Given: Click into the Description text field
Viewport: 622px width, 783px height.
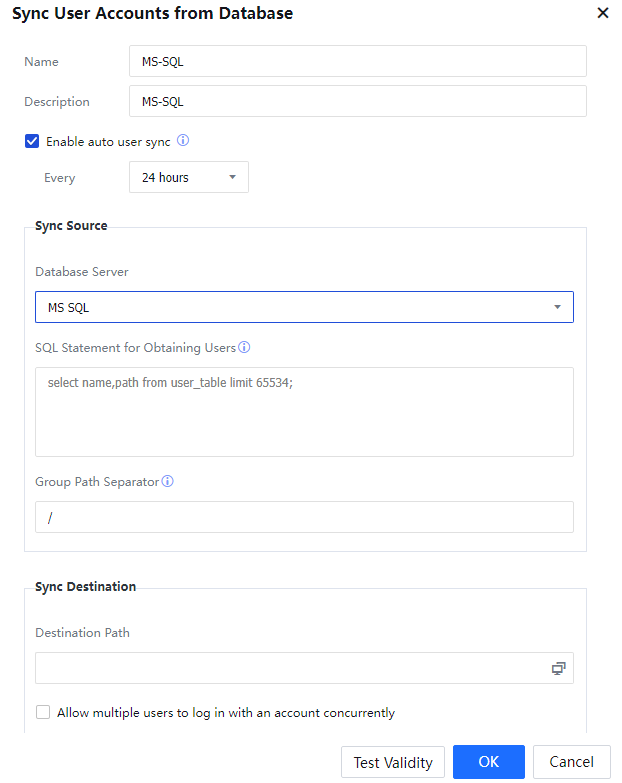Looking at the screenshot, I should [x=357, y=101].
